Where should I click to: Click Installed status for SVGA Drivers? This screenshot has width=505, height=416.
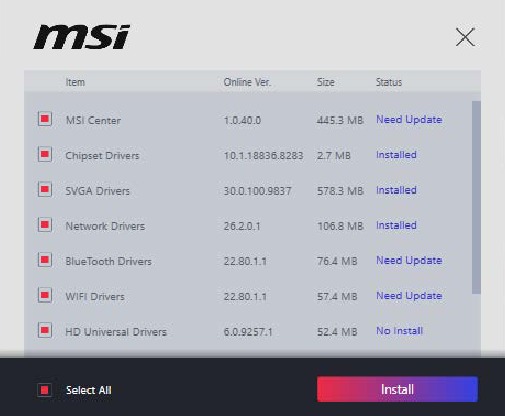click(x=396, y=190)
